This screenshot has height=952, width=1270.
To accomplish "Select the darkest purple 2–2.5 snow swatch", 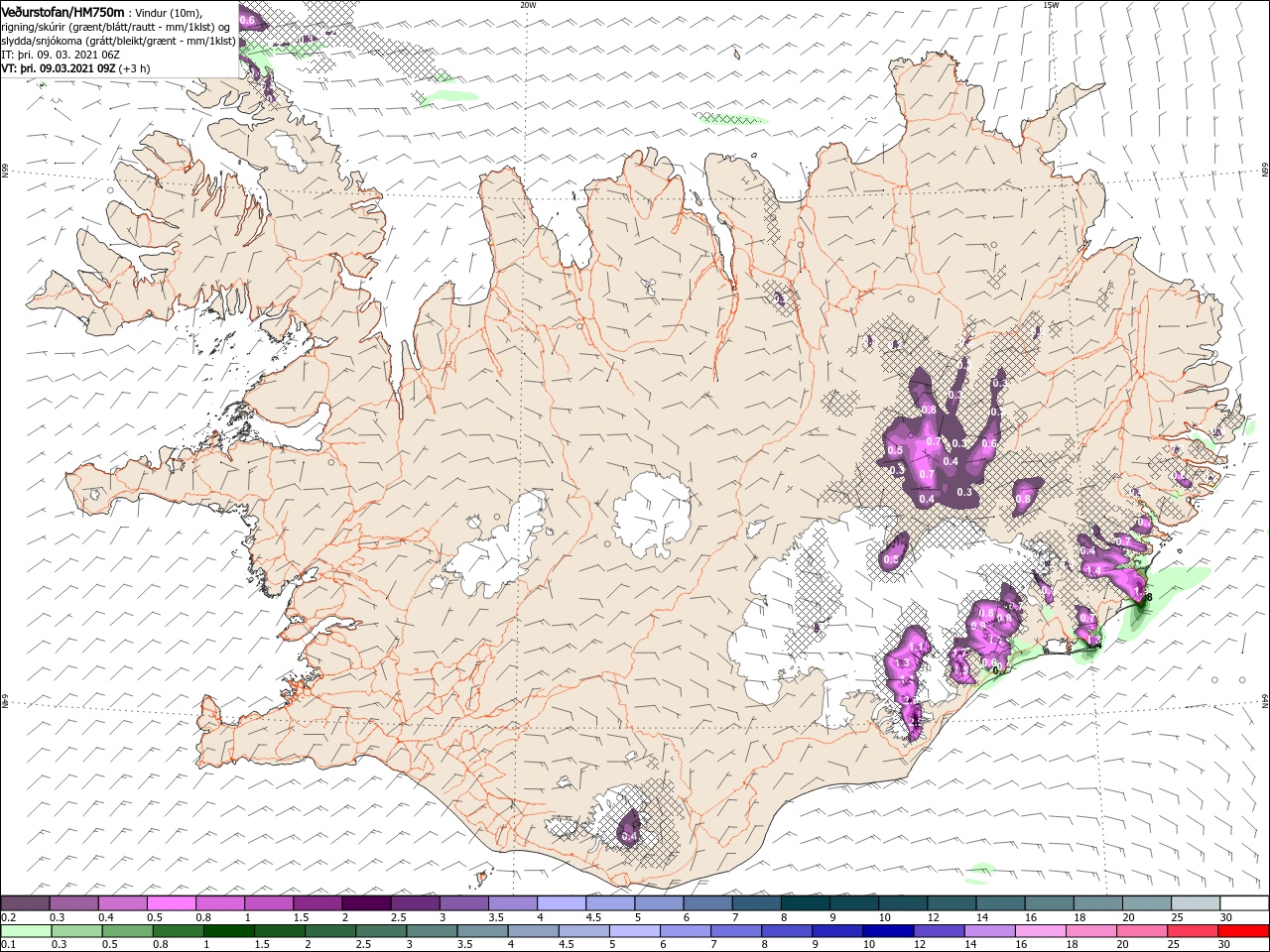I will (366, 903).
